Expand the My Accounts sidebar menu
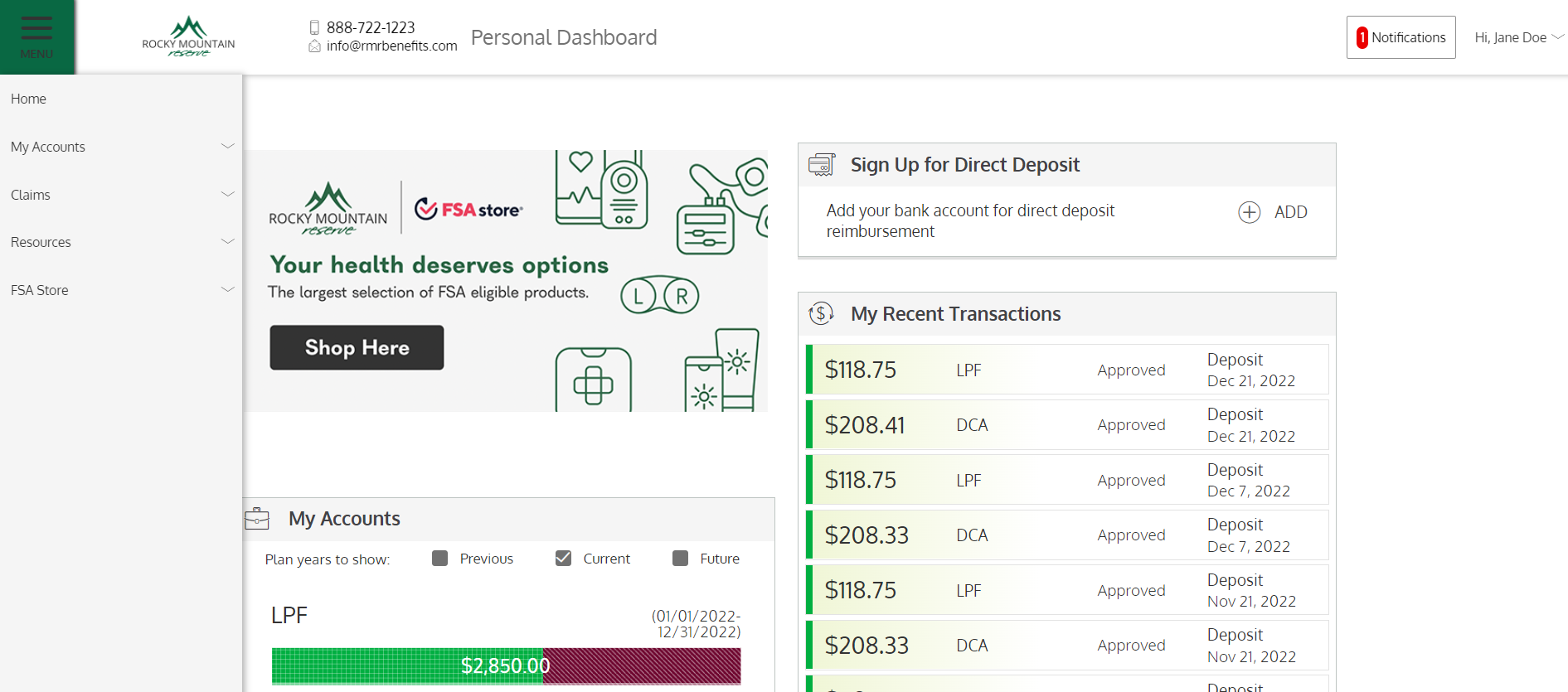This screenshot has width=1568, height=692. [x=121, y=147]
